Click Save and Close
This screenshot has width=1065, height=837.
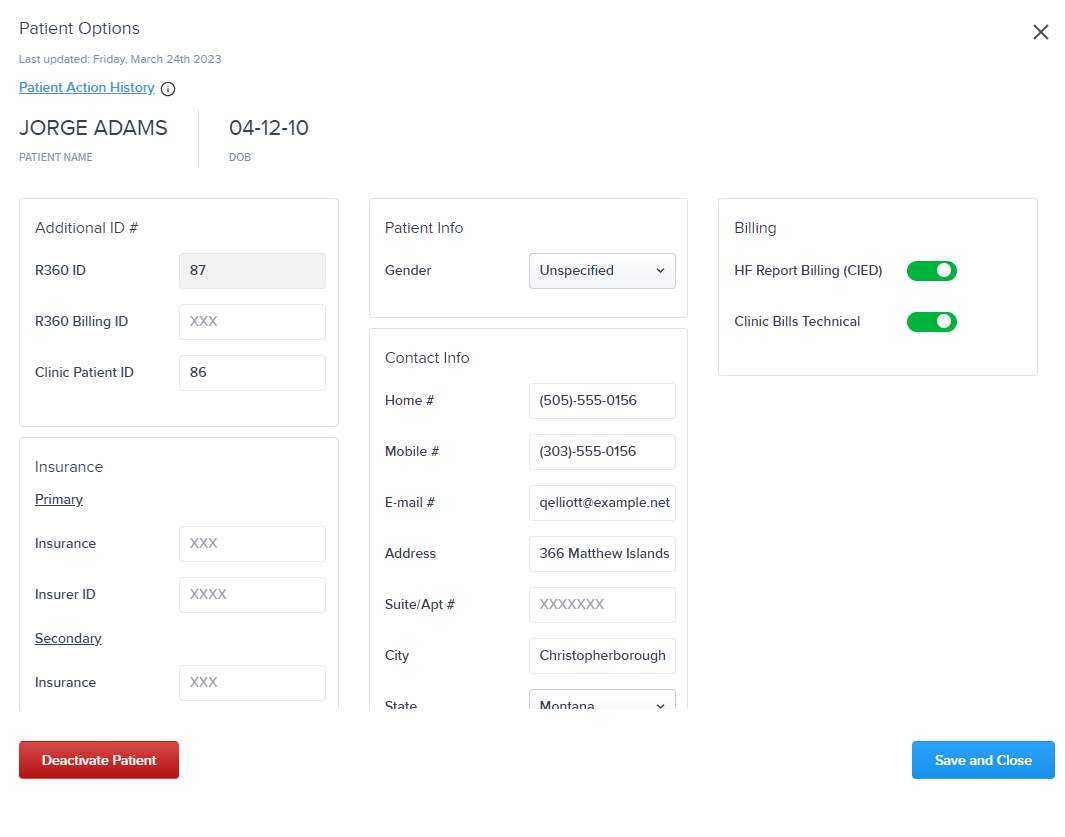pos(982,759)
